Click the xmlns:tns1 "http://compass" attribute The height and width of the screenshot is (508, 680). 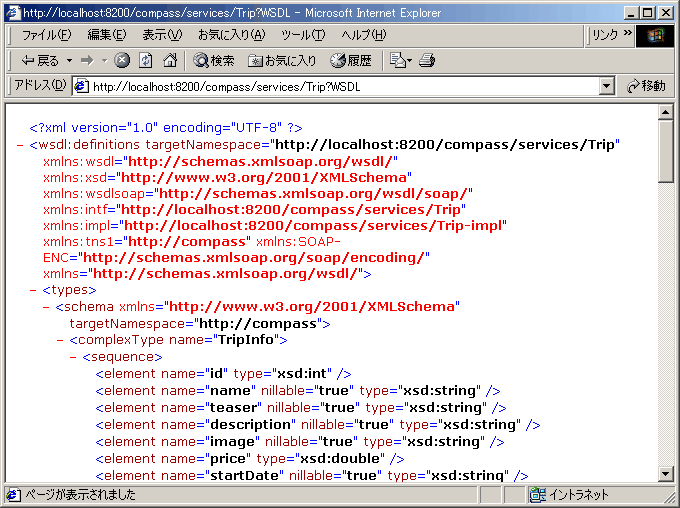(147, 242)
